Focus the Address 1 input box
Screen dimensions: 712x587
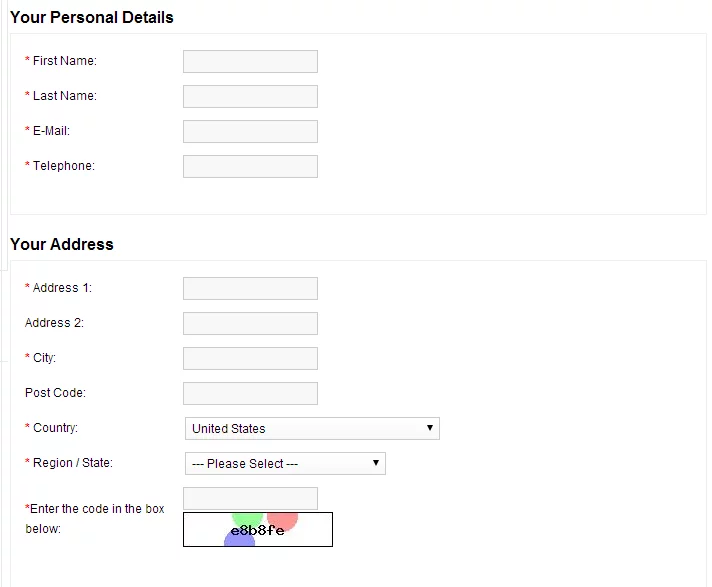250,289
